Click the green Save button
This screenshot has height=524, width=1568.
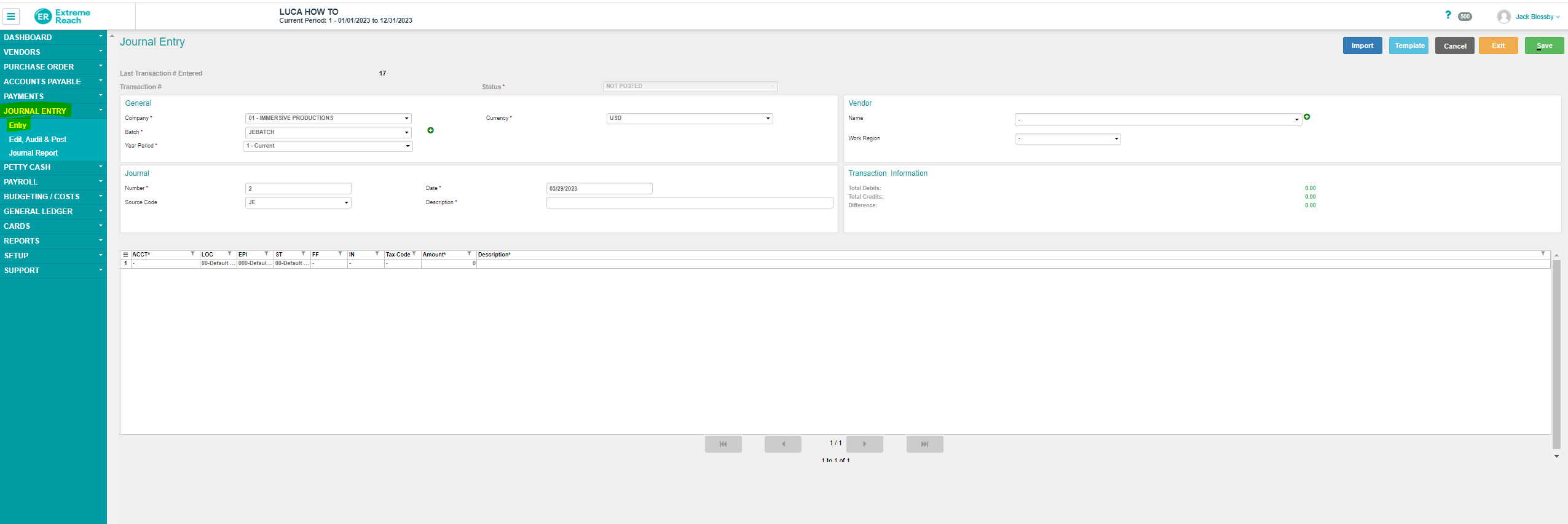(x=1543, y=46)
